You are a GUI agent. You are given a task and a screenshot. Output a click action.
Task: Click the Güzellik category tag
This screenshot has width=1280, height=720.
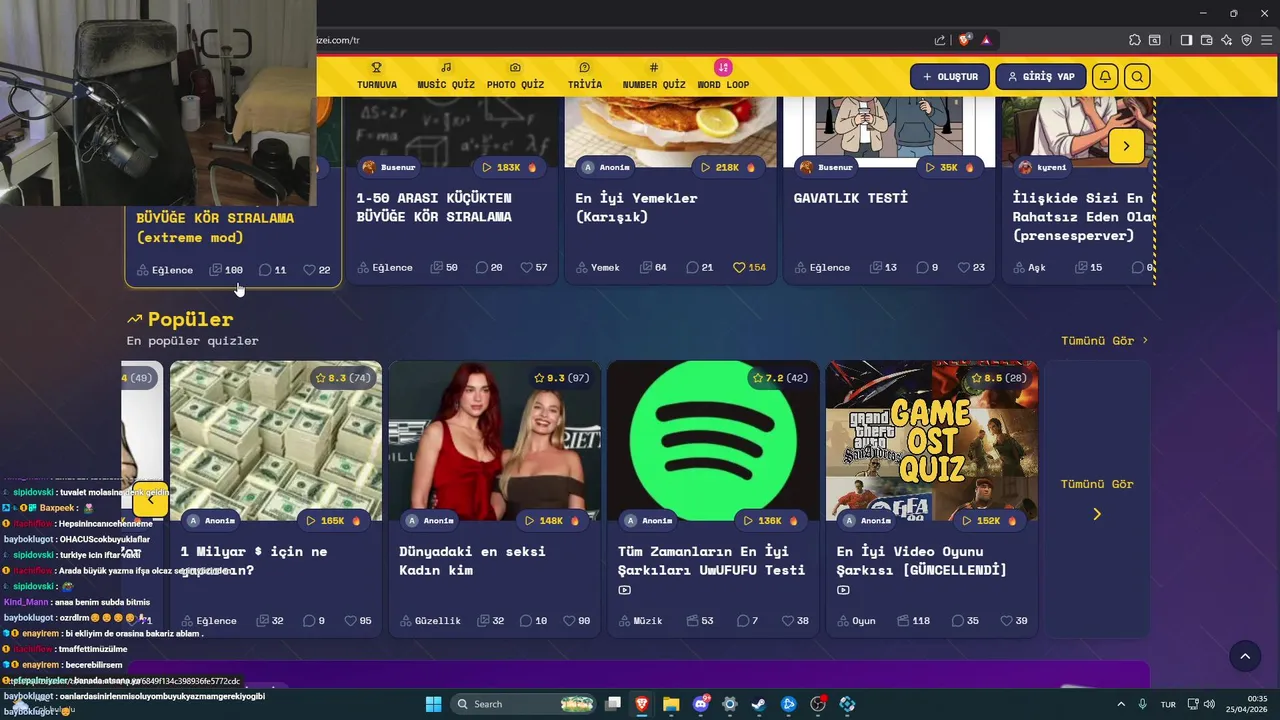[x=430, y=621]
